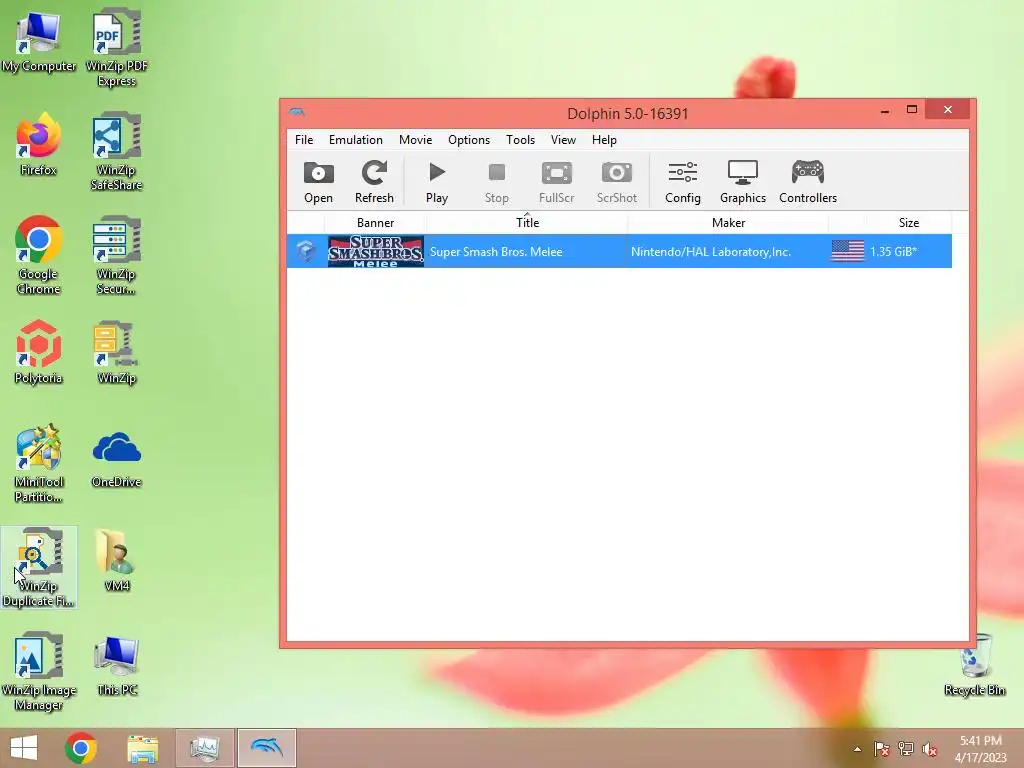1024x768 pixels.
Task: Select the WinZip desktop shortcut
Action: pos(116,353)
